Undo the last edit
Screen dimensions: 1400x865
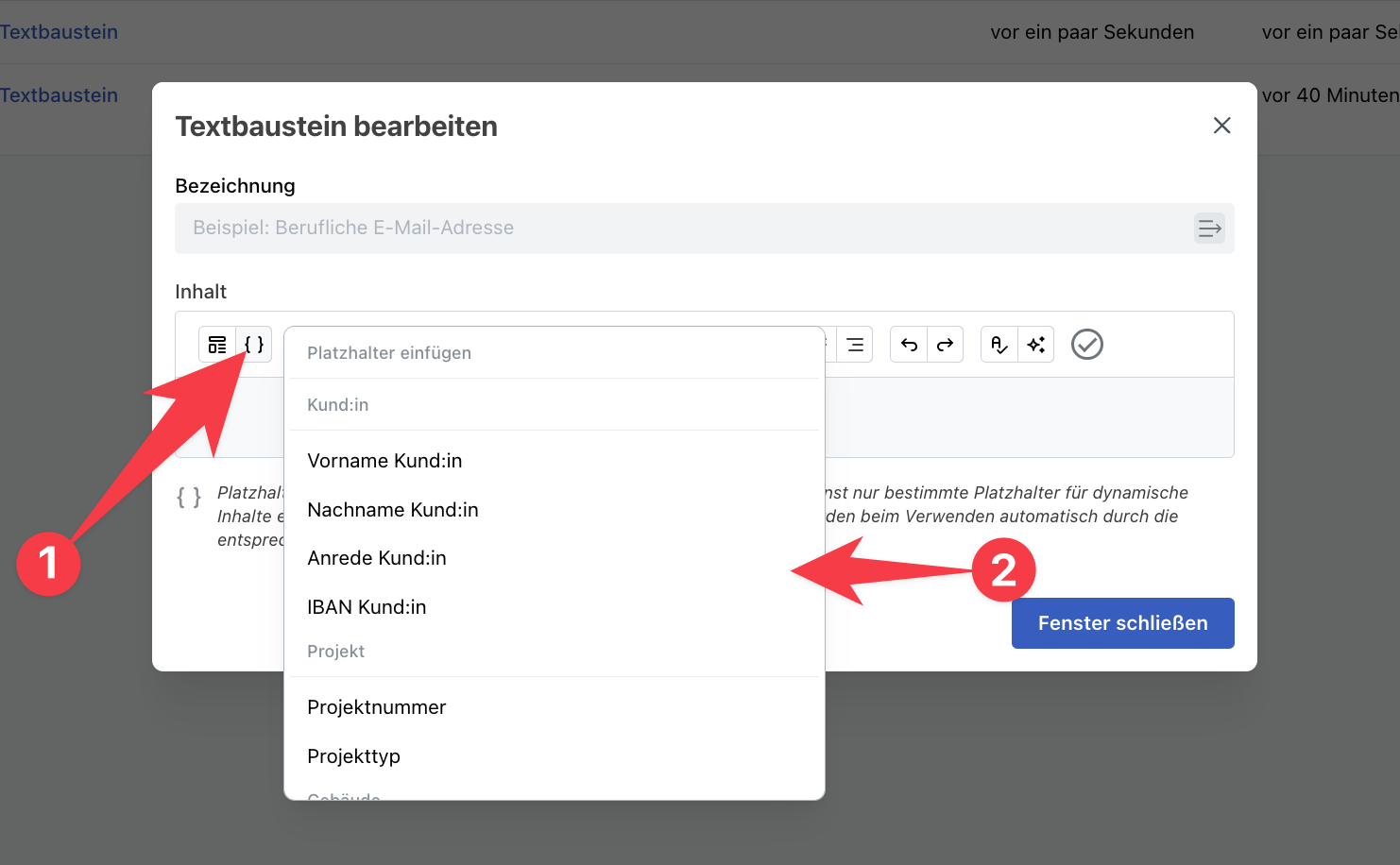[x=909, y=345]
